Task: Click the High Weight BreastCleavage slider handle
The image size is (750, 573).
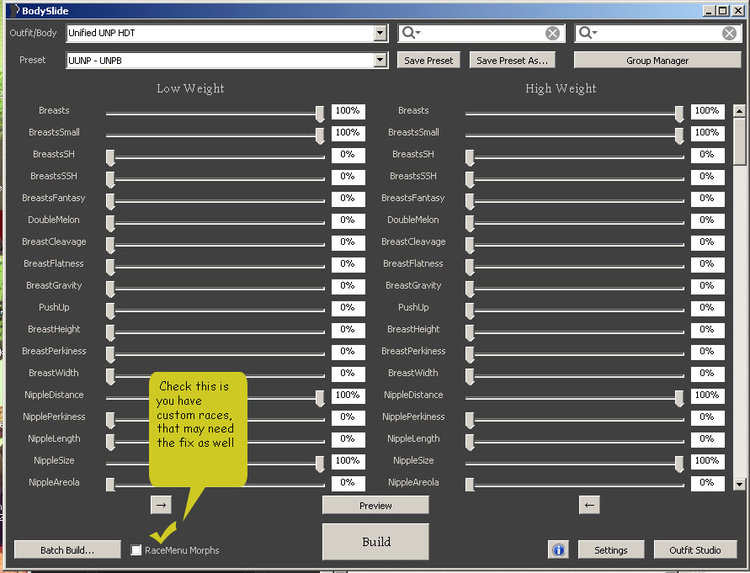Action: click(470, 245)
